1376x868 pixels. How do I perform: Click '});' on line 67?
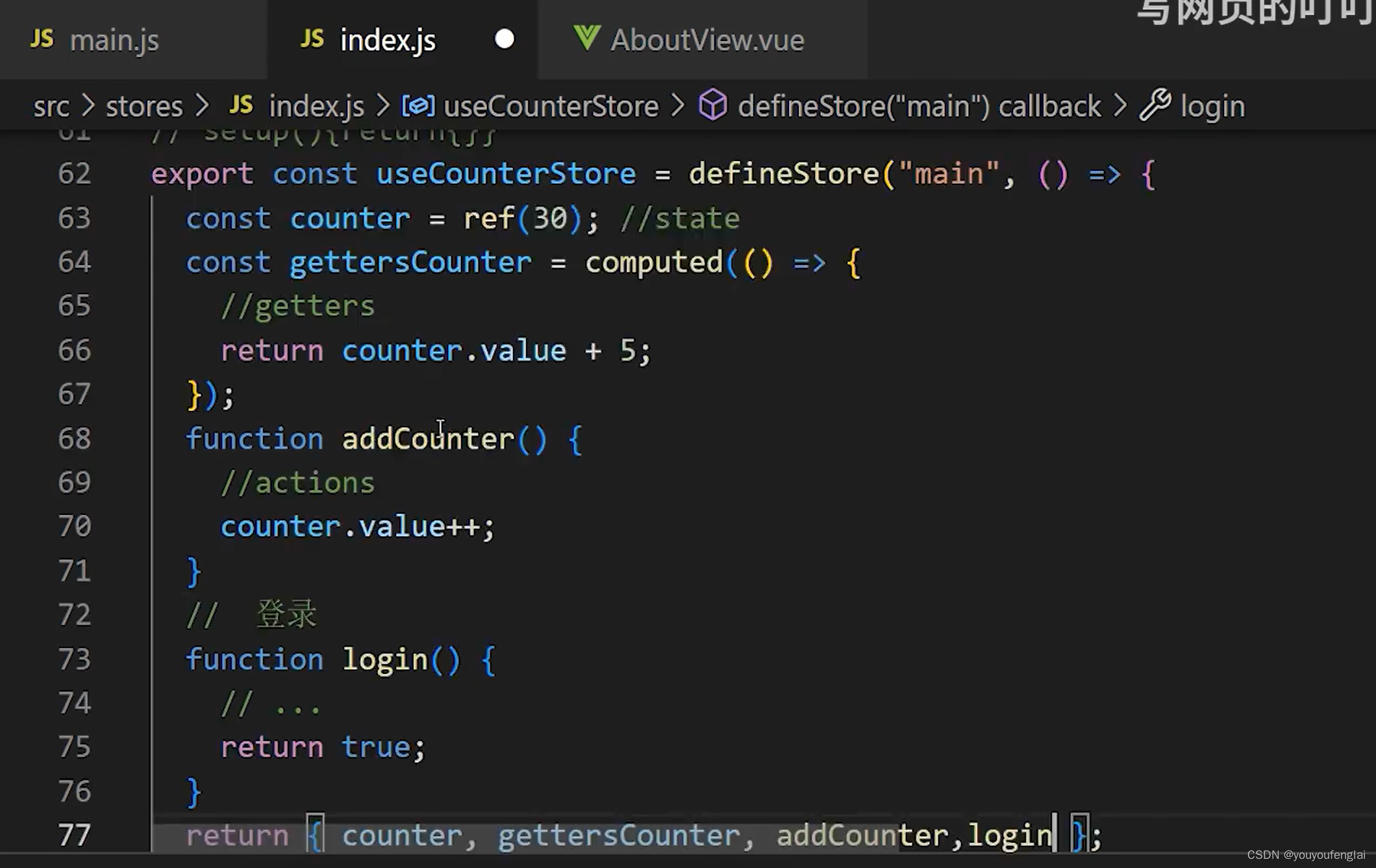click(x=210, y=395)
